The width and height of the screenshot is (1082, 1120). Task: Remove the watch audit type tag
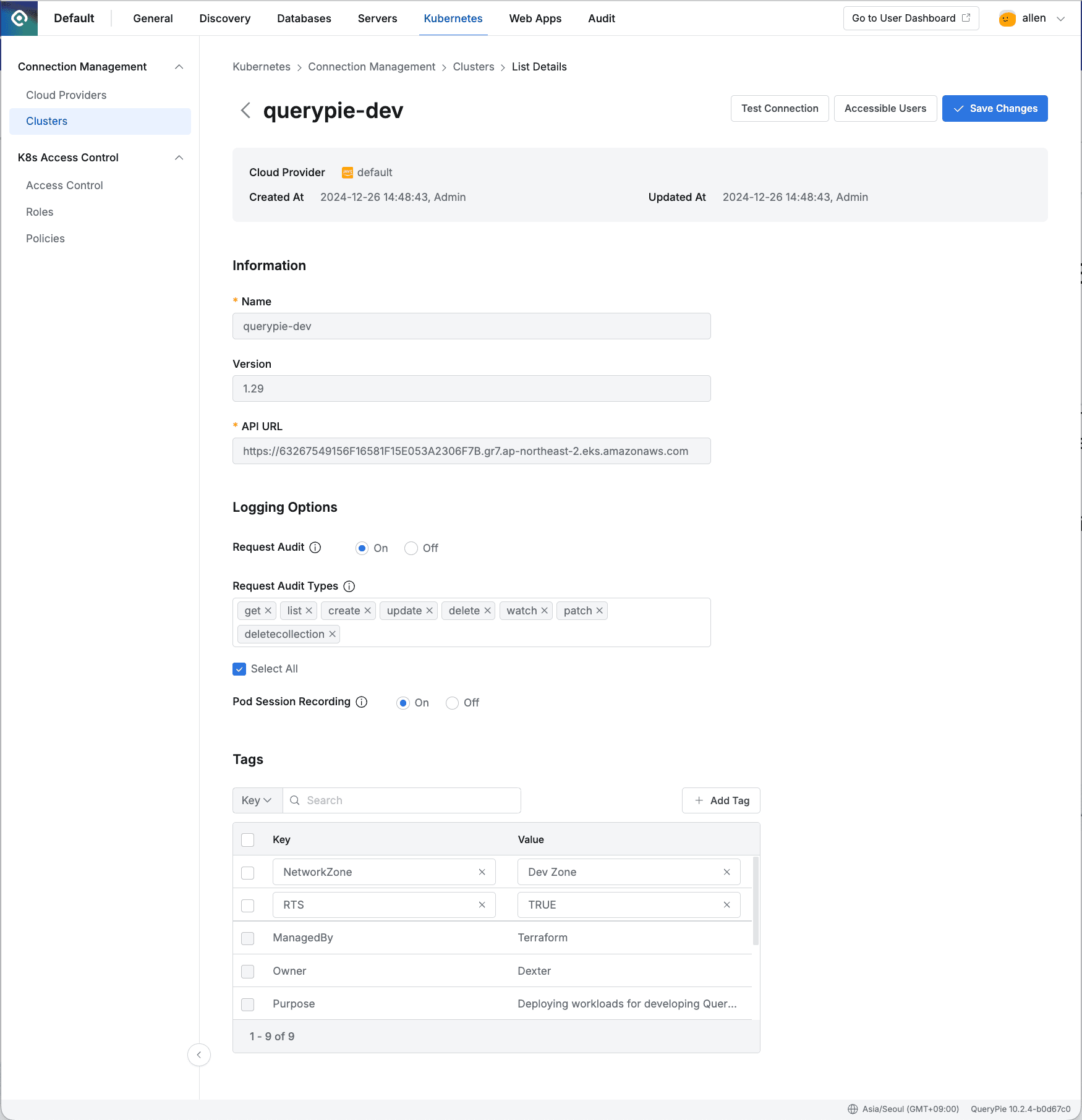[545, 610]
